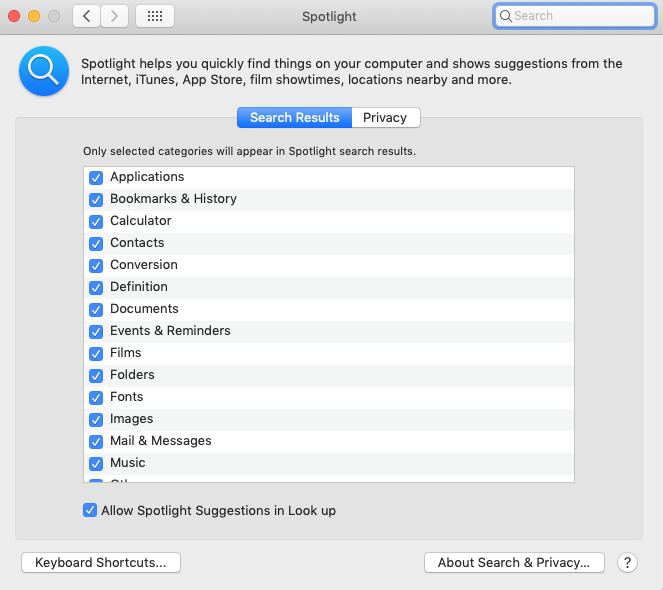663x590 pixels.
Task: Open Keyboard Shortcuts settings
Action: (101, 563)
